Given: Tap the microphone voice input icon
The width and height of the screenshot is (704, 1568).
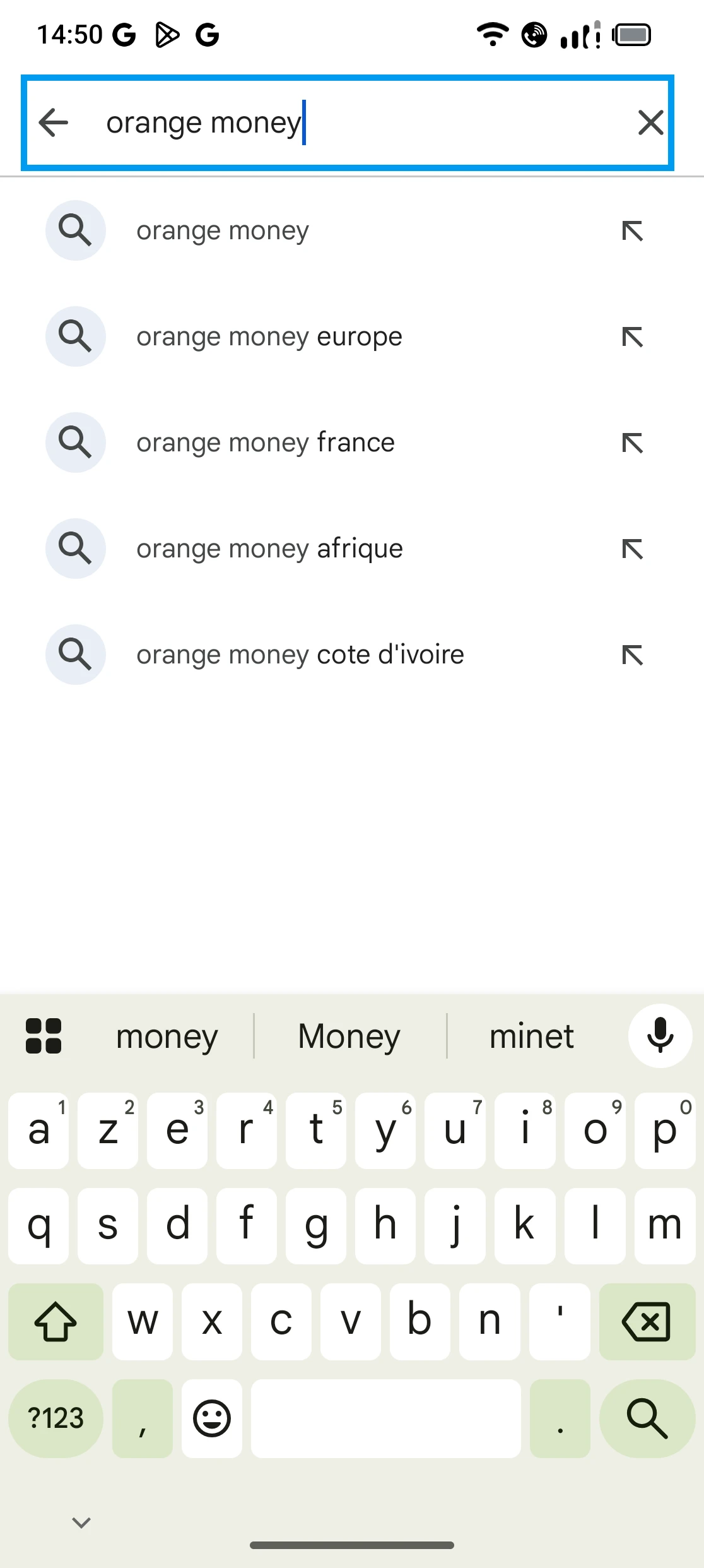Looking at the screenshot, I should tap(660, 1036).
